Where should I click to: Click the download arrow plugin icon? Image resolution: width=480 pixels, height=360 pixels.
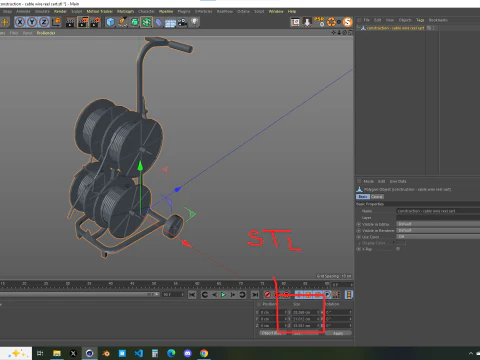(x=307, y=22)
